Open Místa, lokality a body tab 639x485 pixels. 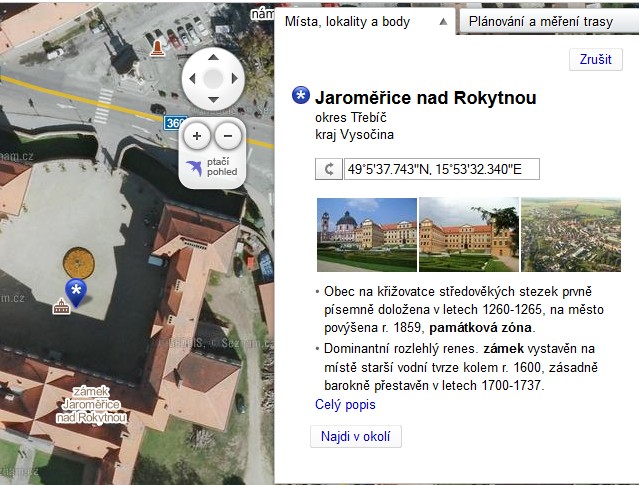click(348, 22)
